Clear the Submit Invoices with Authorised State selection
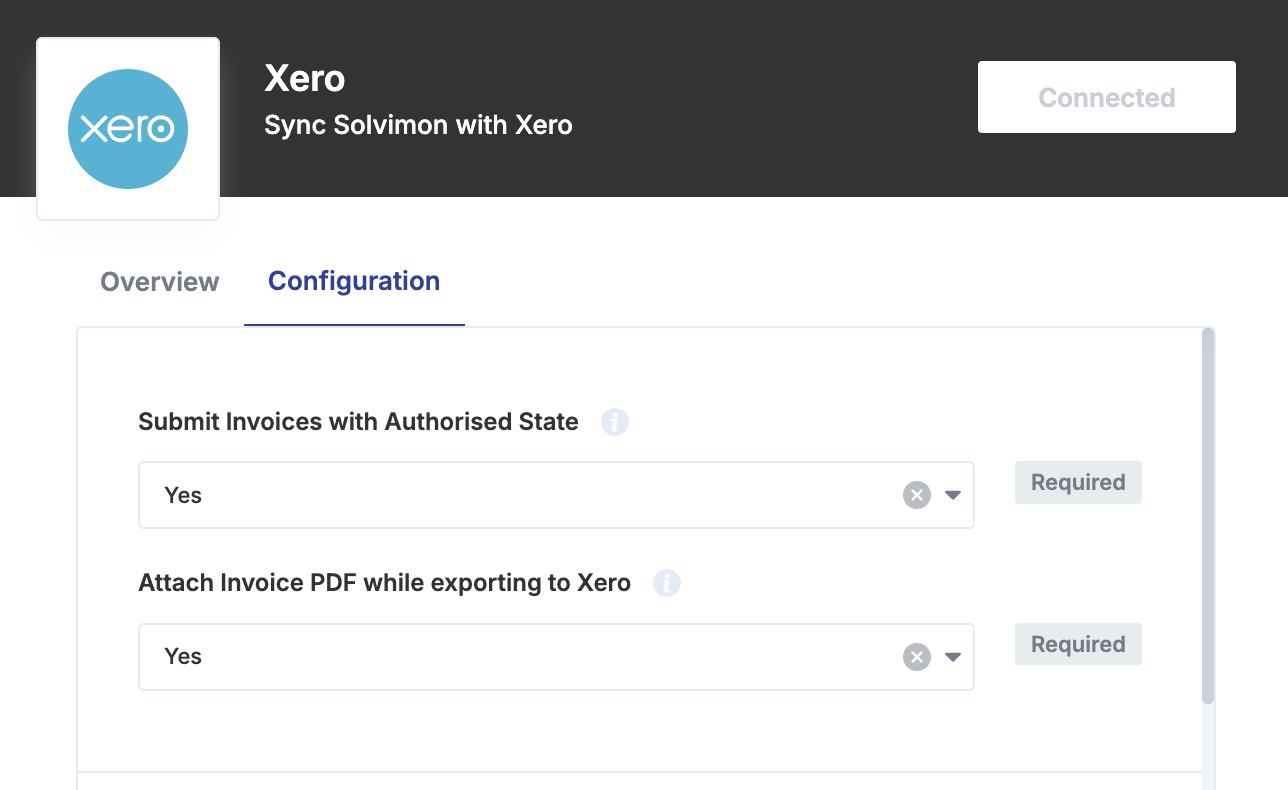 pos(917,495)
